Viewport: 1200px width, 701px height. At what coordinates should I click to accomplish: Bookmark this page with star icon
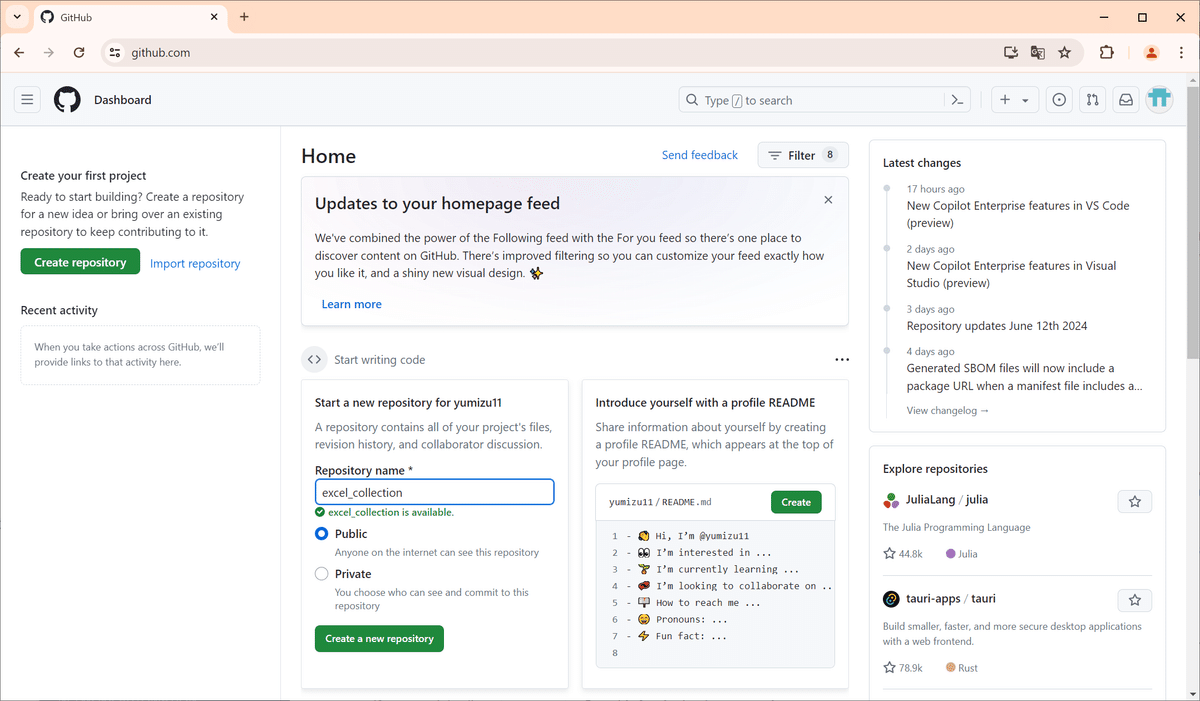[1065, 52]
